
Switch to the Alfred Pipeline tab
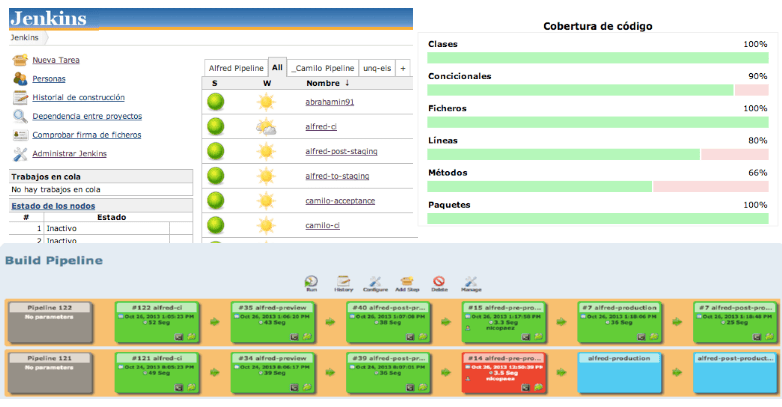[x=236, y=68]
